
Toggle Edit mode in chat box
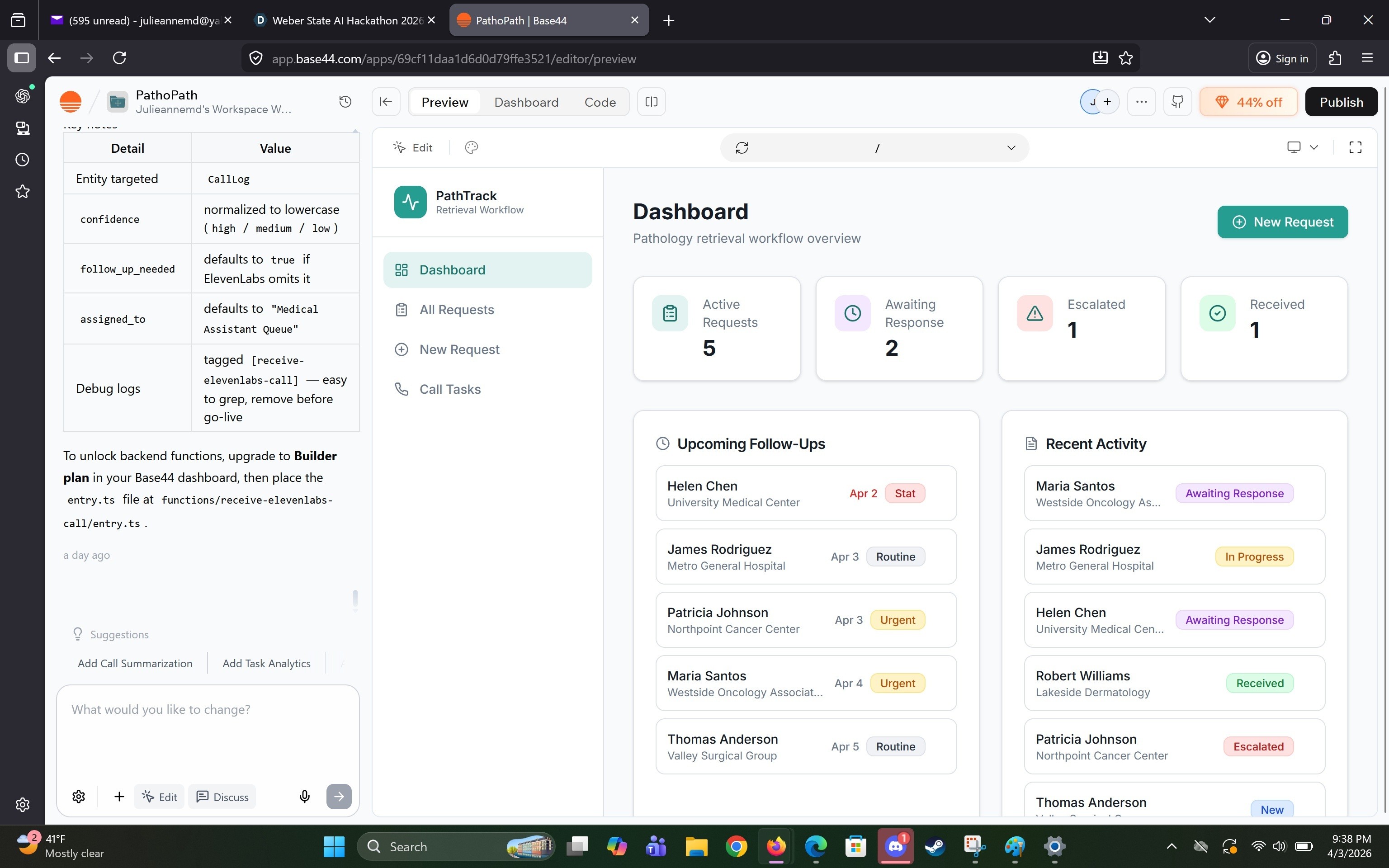160,796
